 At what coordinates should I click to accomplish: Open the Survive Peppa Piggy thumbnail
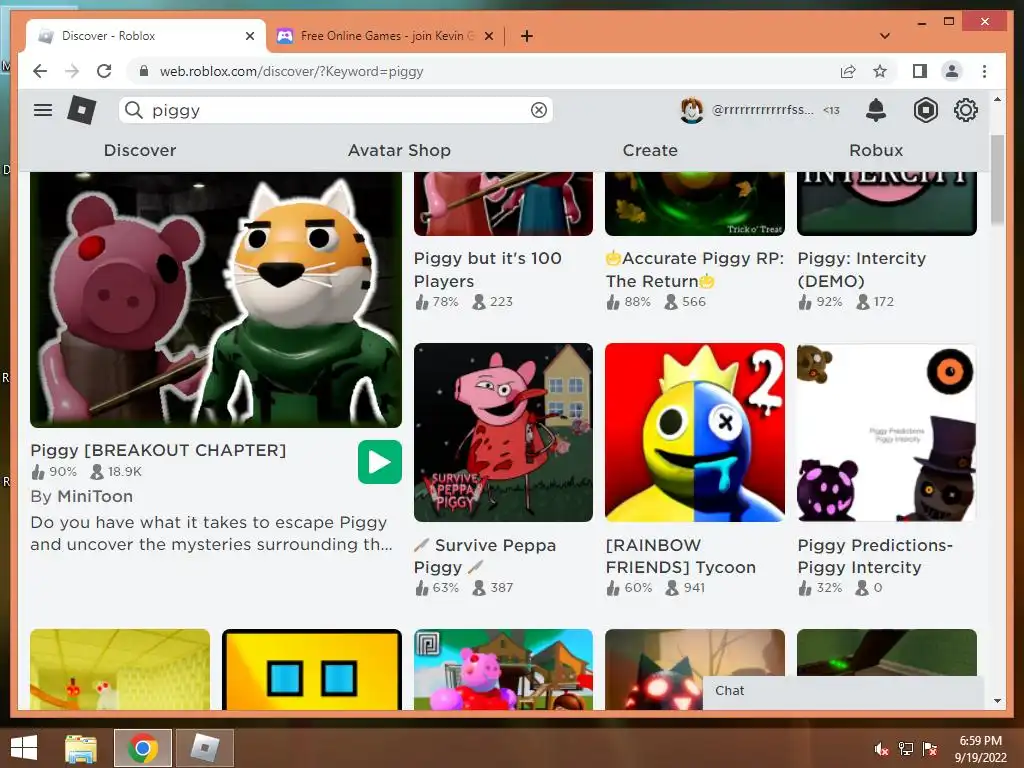(503, 432)
